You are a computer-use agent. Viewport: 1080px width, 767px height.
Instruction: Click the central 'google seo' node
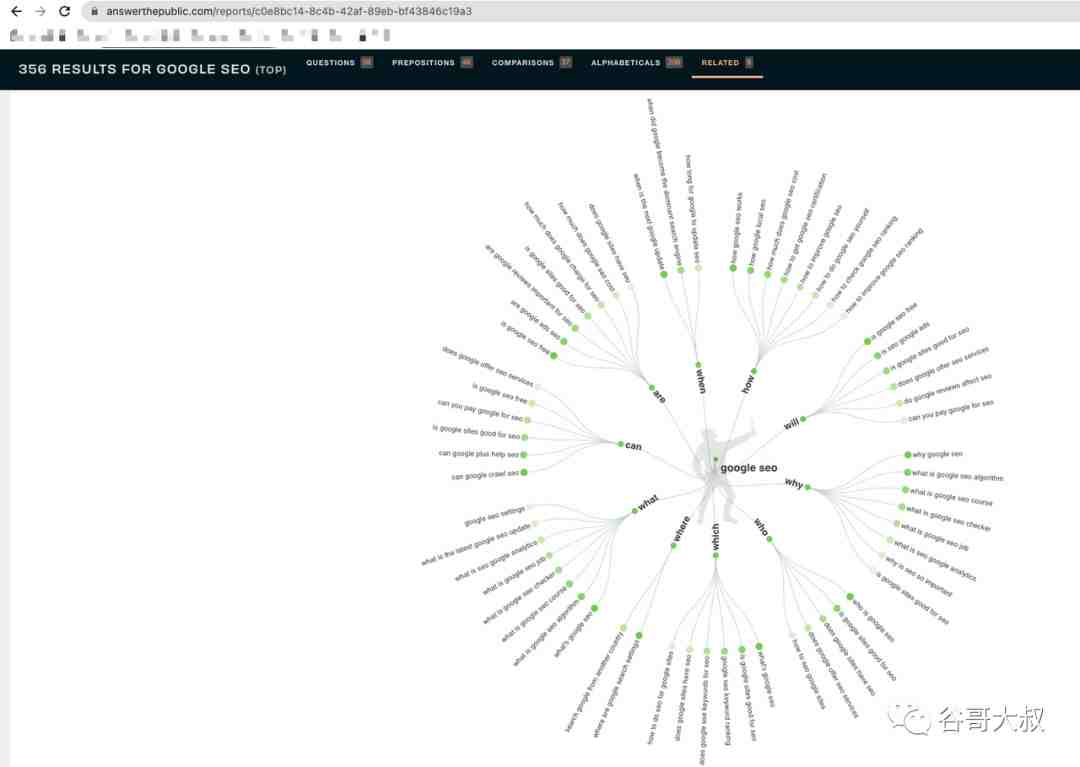748,467
